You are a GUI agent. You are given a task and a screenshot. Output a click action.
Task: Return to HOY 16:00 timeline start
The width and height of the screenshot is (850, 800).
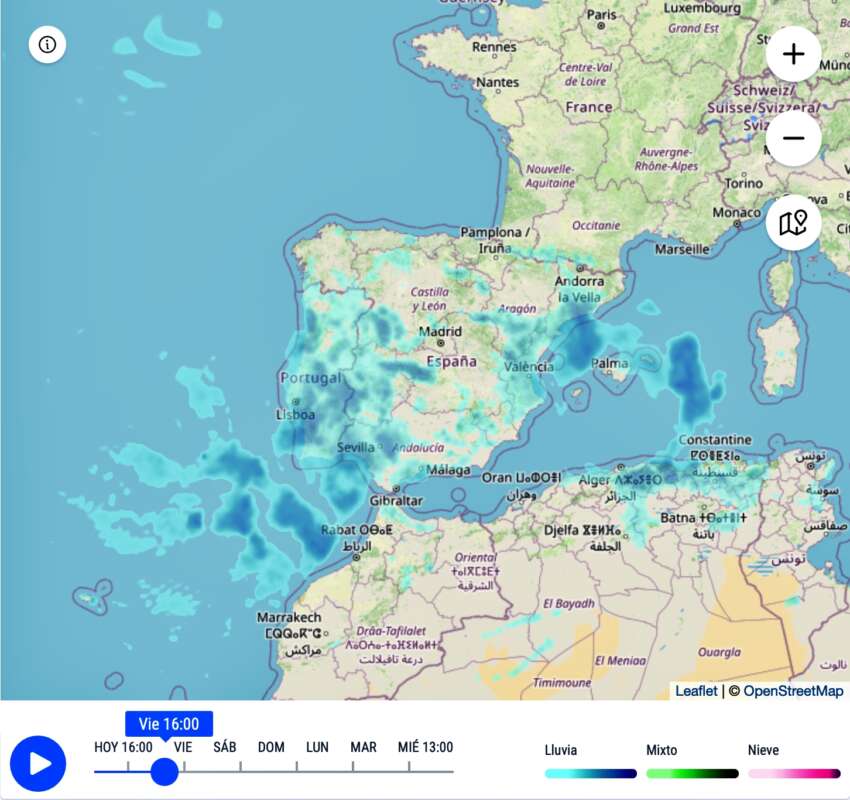pyautogui.click(x=123, y=747)
